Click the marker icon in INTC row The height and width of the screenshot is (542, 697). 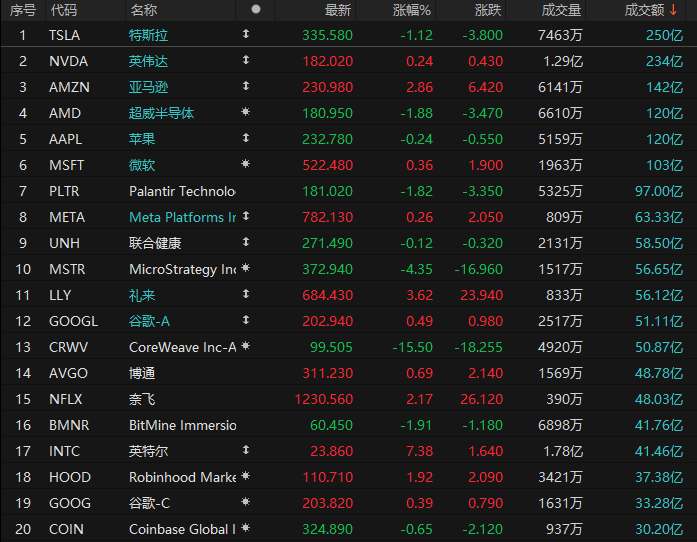[x=246, y=450]
